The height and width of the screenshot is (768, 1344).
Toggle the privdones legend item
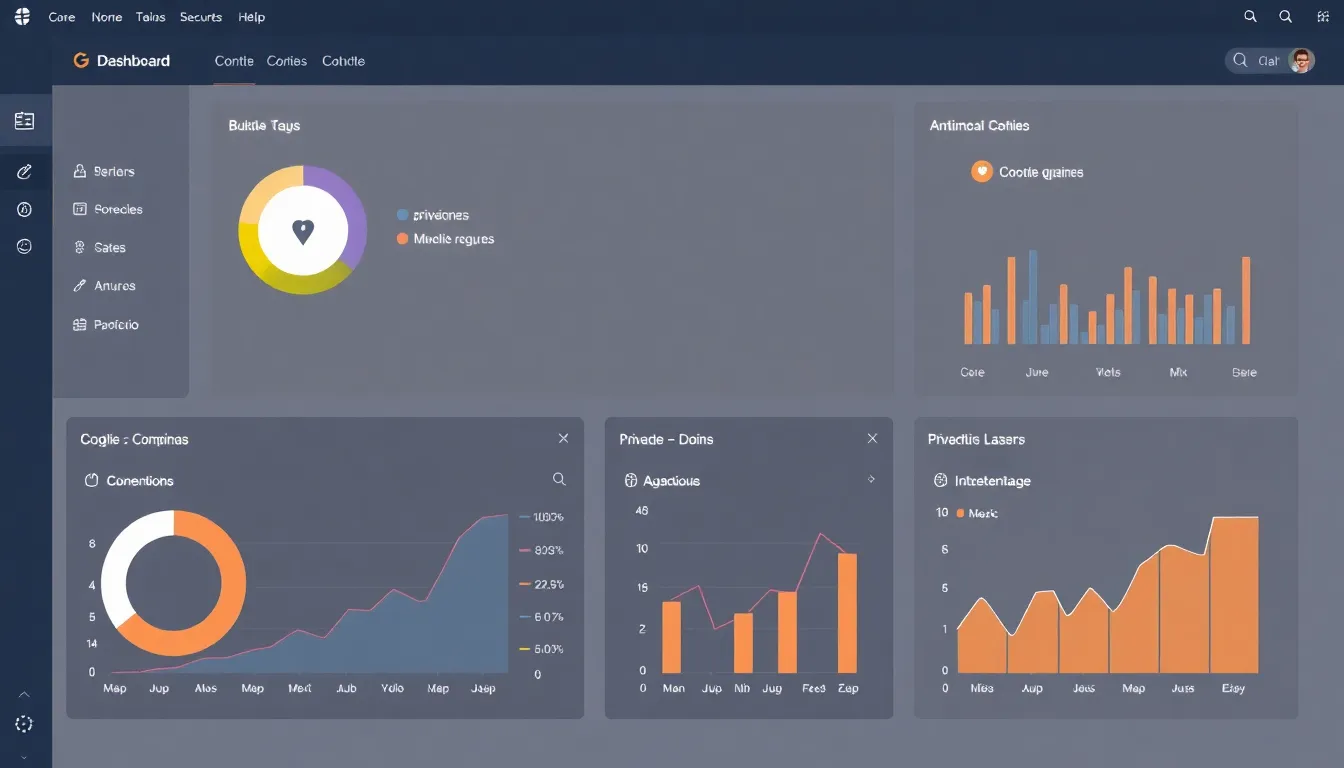pos(403,215)
